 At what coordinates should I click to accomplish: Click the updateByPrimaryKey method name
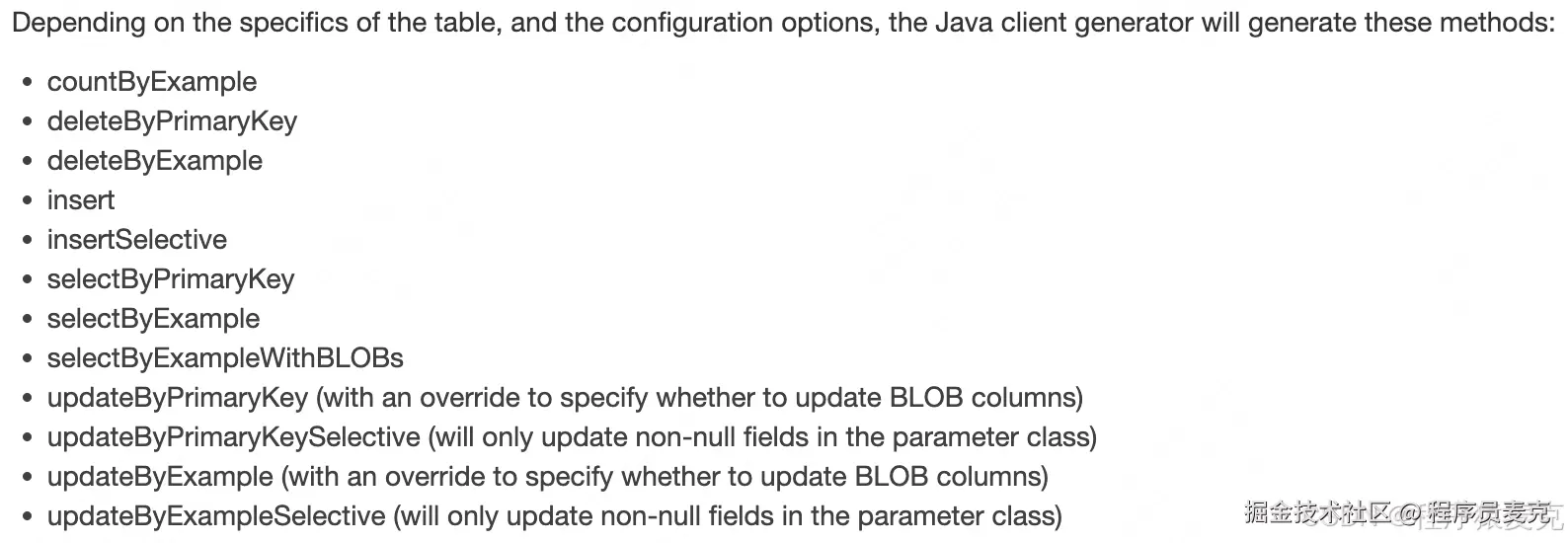pyautogui.click(x=178, y=398)
